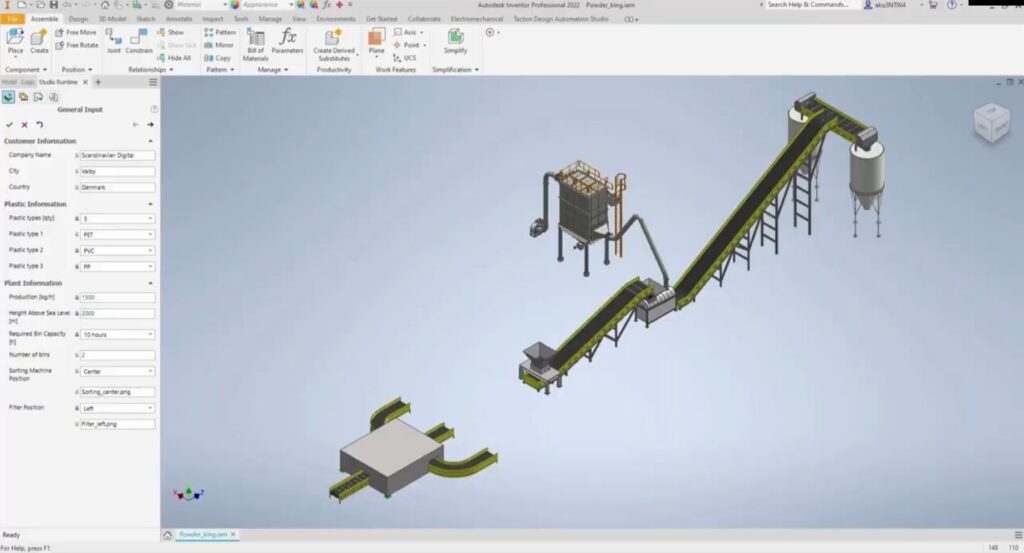Click the undo arrow in General Input

[x=39, y=125]
